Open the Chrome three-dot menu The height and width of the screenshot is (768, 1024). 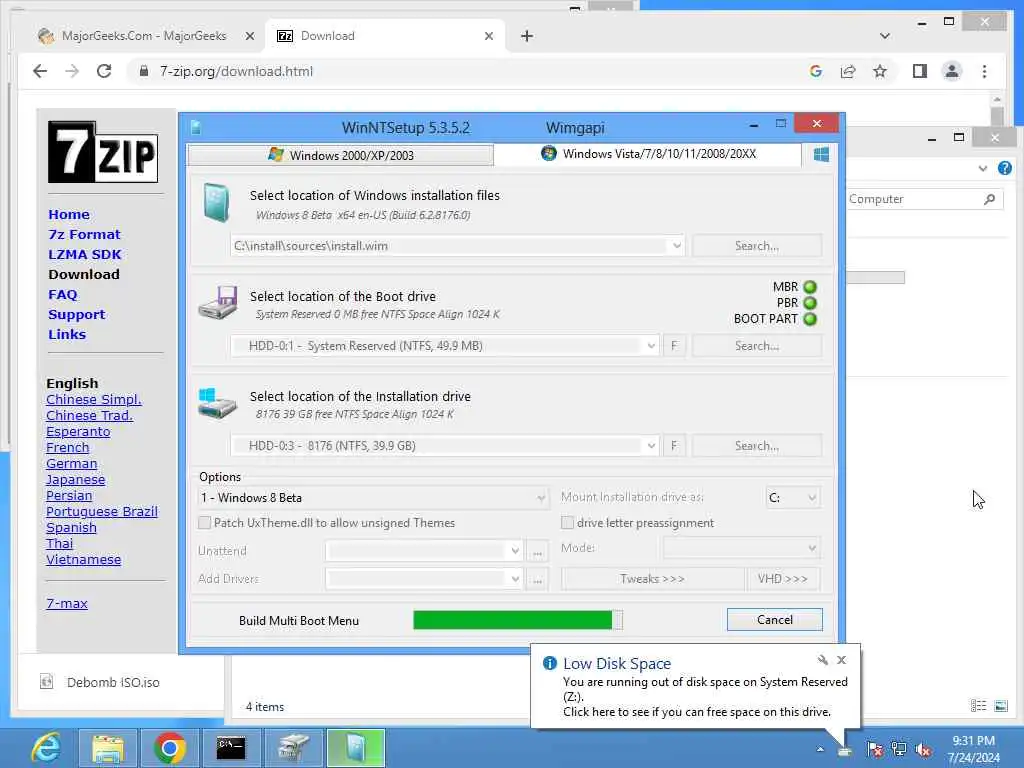(x=984, y=71)
